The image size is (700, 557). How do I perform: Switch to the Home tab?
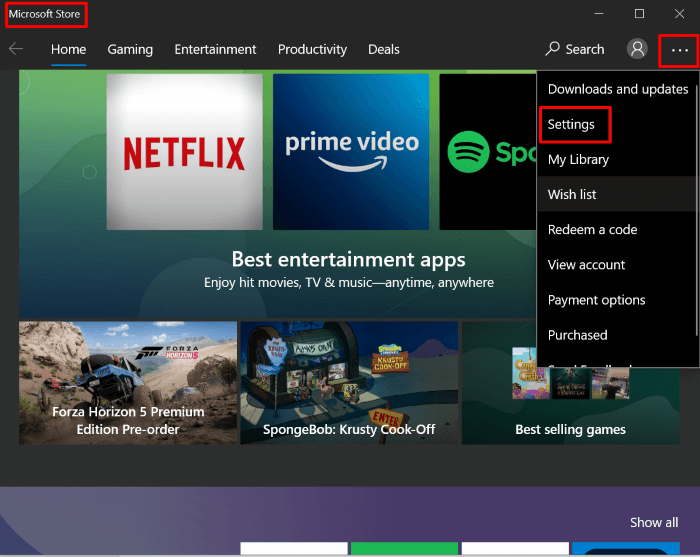68,49
